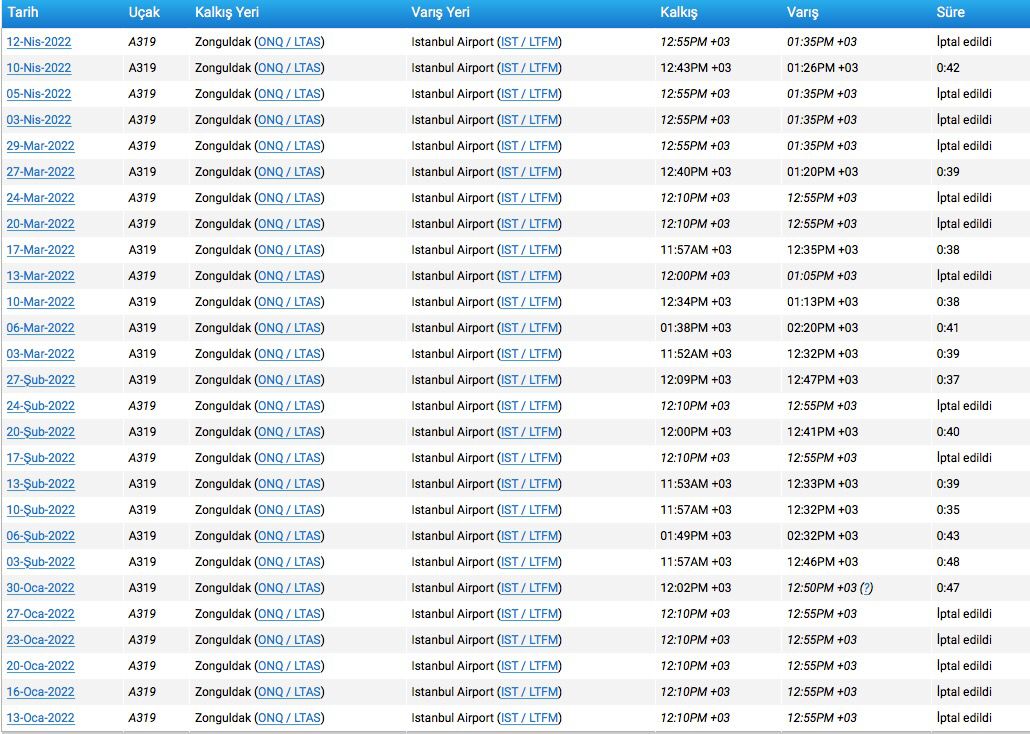
Task: Open the 20-Mar-2022 flight date link
Action: pos(41,224)
